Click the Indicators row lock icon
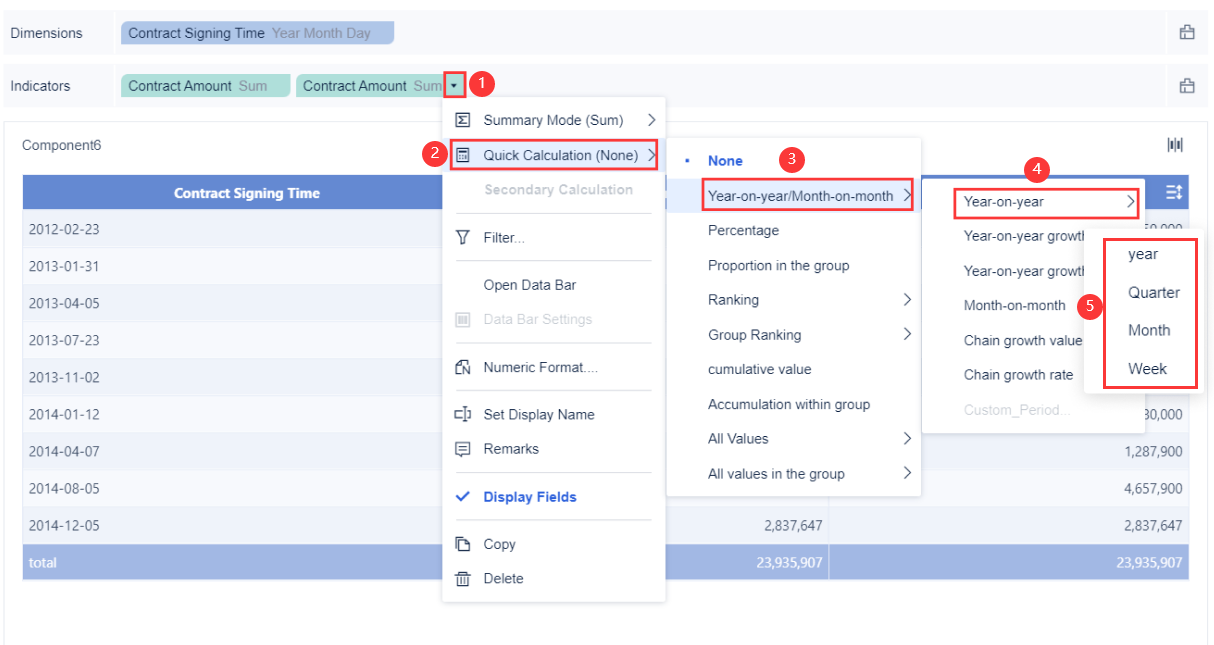The image size is (1214, 645). [1187, 86]
